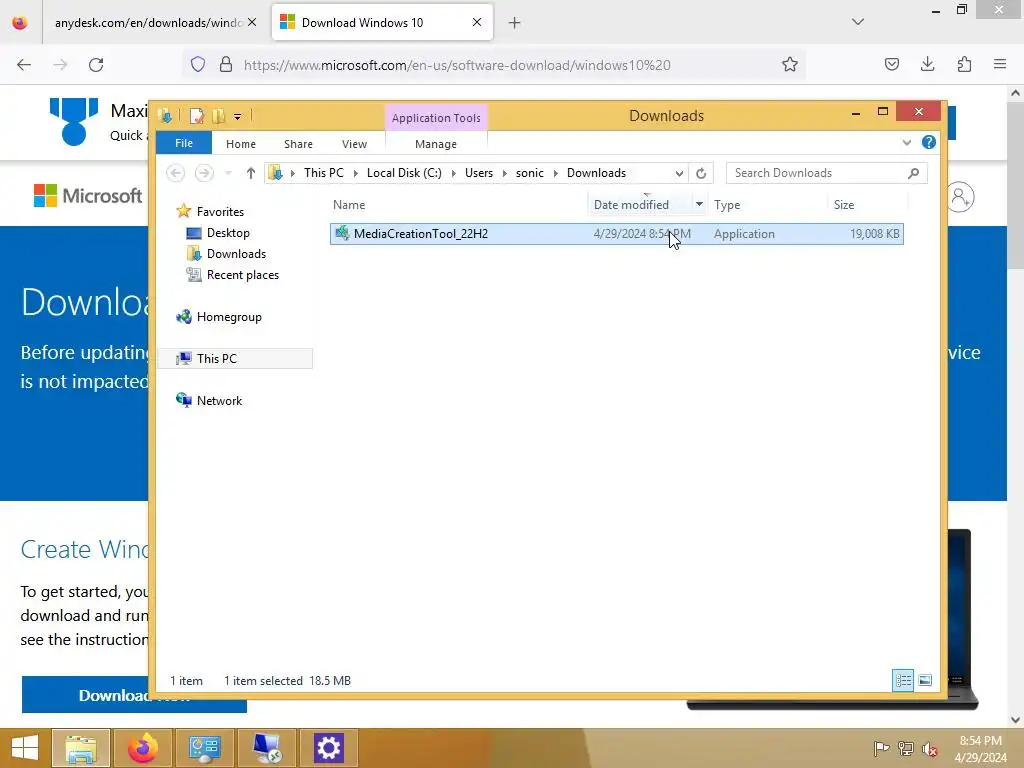The height and width of the screenshot is (768, 1024).
Task: Select the Application Tools contextual tab
Action: tap(436, 118)
